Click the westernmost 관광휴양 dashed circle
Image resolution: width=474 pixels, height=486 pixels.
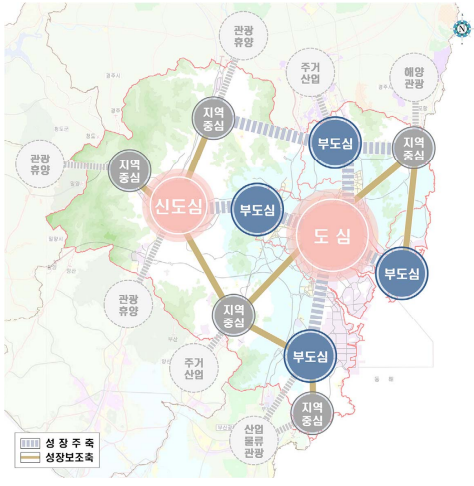tap(40, 164)
